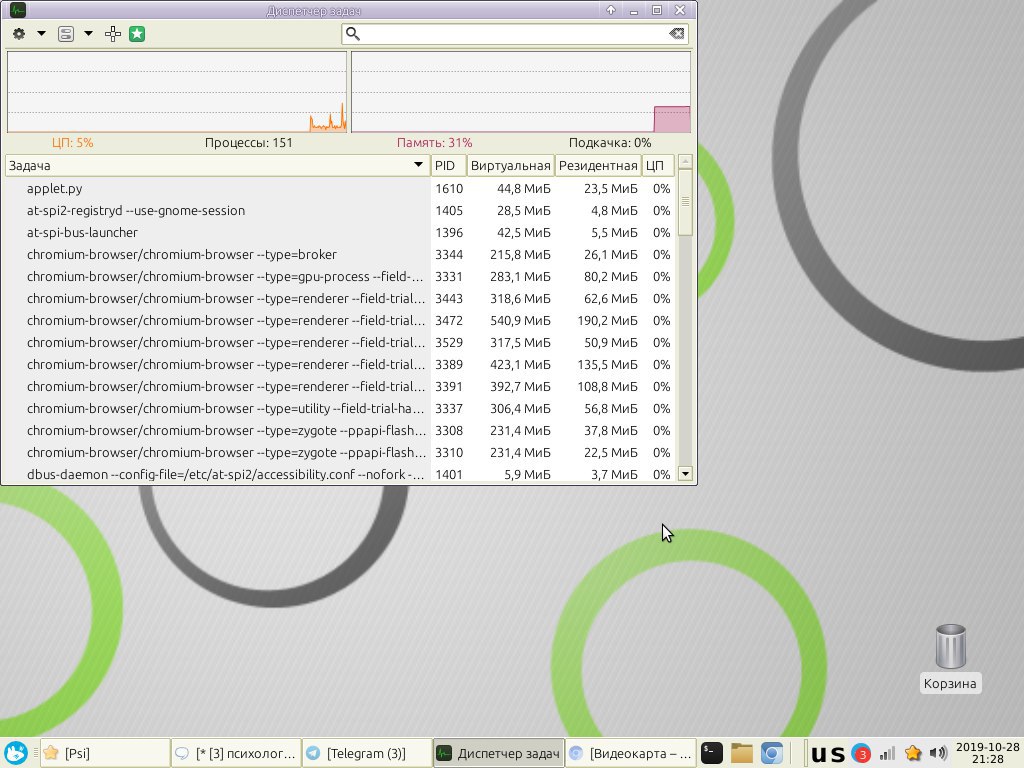The height and width of the screenshot is (768, 1024).
Task: Click the Psi star tray icon
Action: point(913,754)
